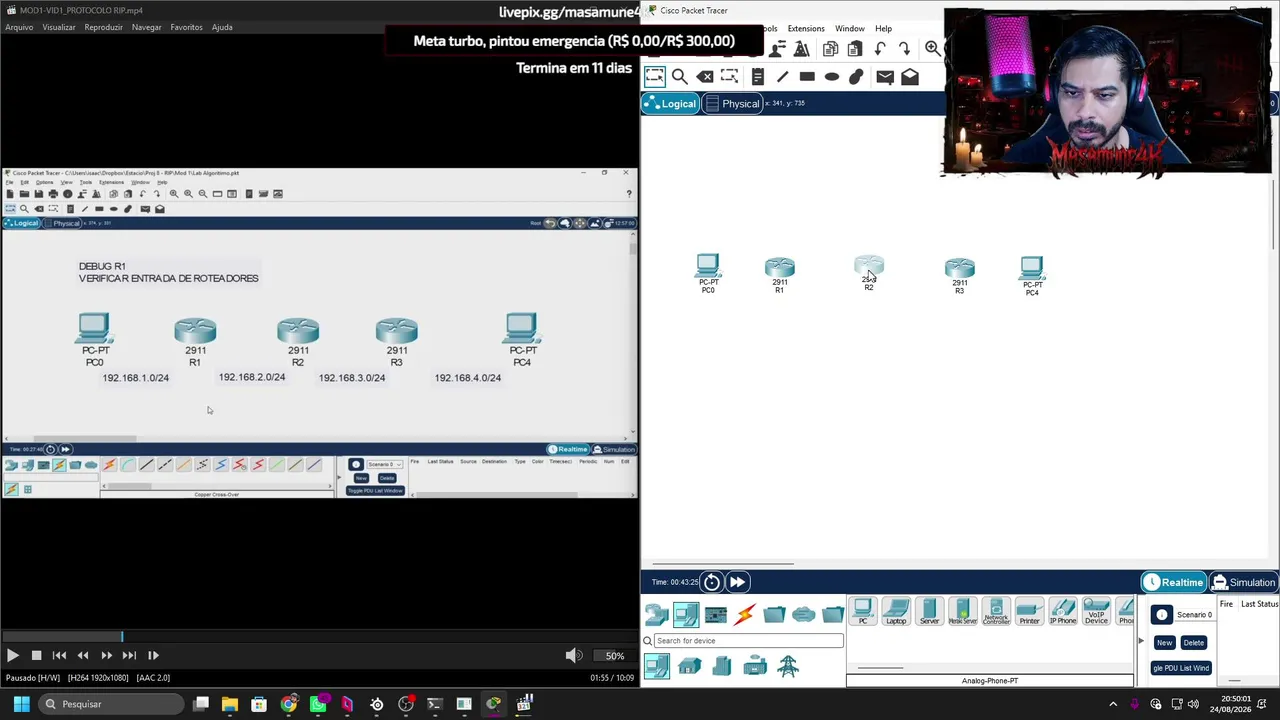Select the Add Complex PDU open envelope
The height and width of the screenshot is (720, 1280).
pos(910,77)
